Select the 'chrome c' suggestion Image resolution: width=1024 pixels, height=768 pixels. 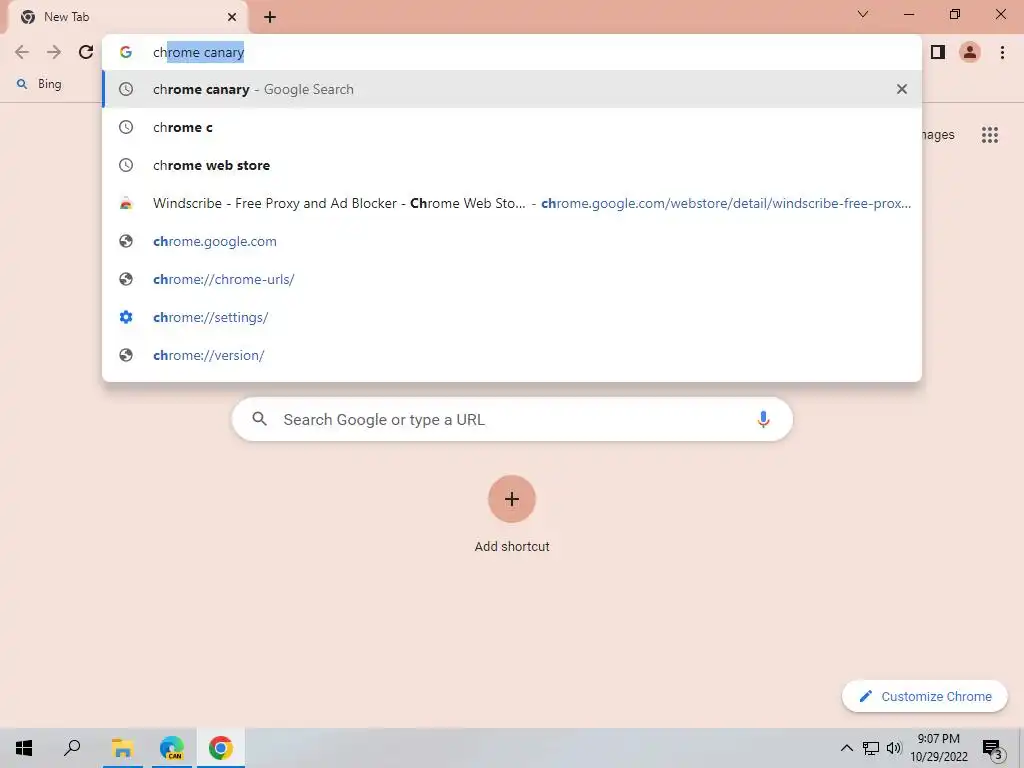512,127
